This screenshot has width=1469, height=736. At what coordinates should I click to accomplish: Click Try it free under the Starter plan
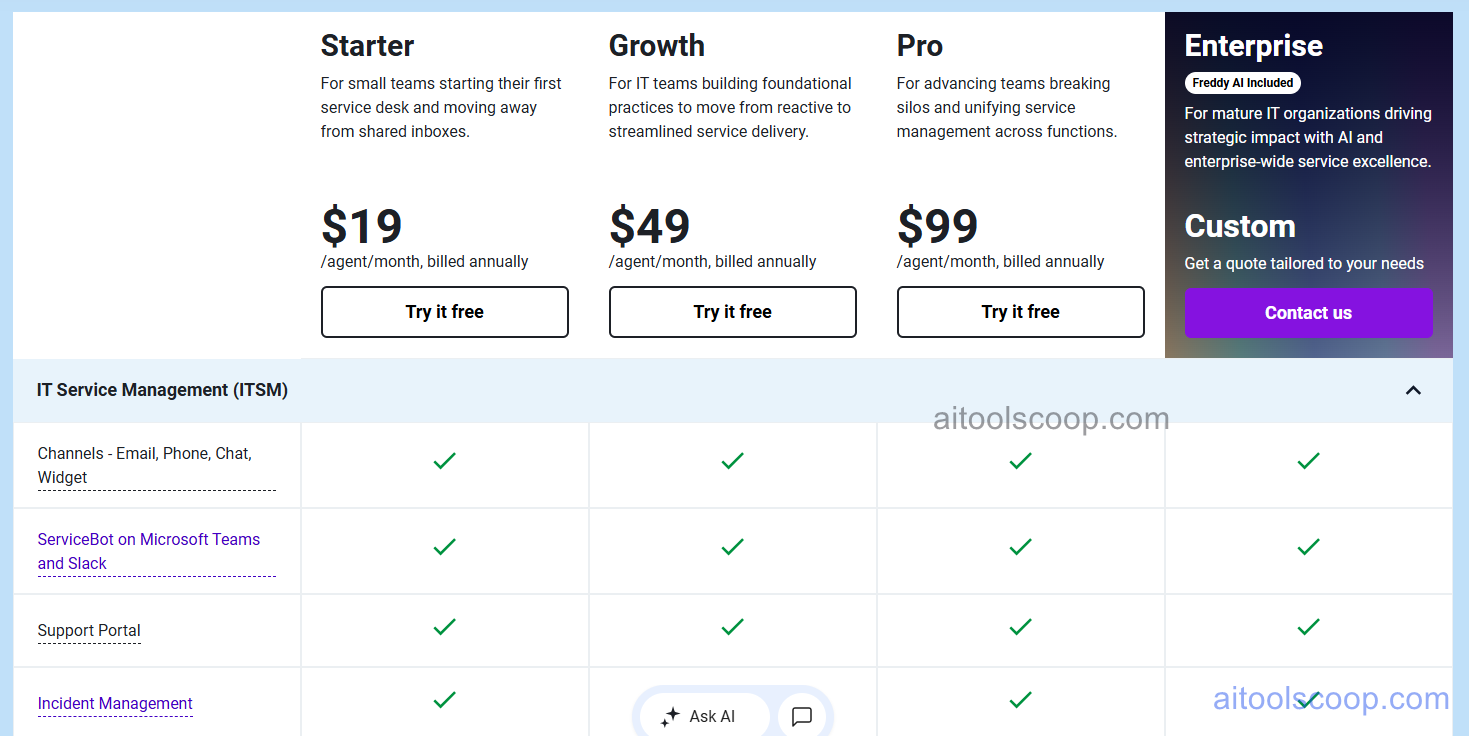tap(444, 311)
